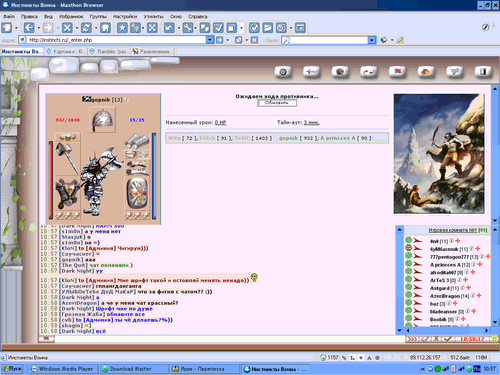Click the game's gold pile button
This screenshot has width=500, height=375.
coord(426,72)
